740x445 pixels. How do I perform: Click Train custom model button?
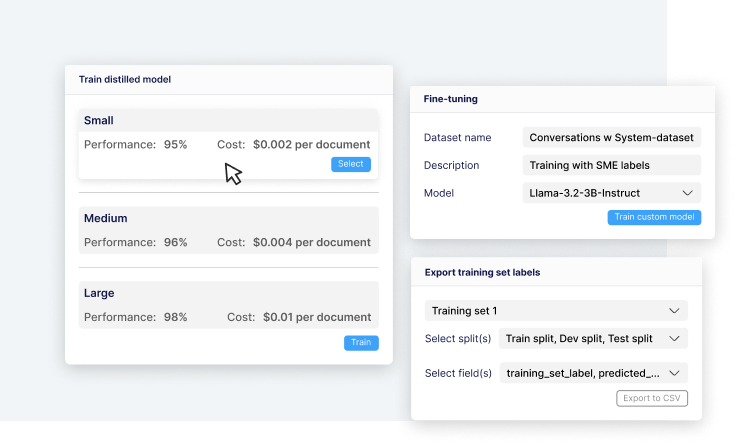tap(654, 217)
